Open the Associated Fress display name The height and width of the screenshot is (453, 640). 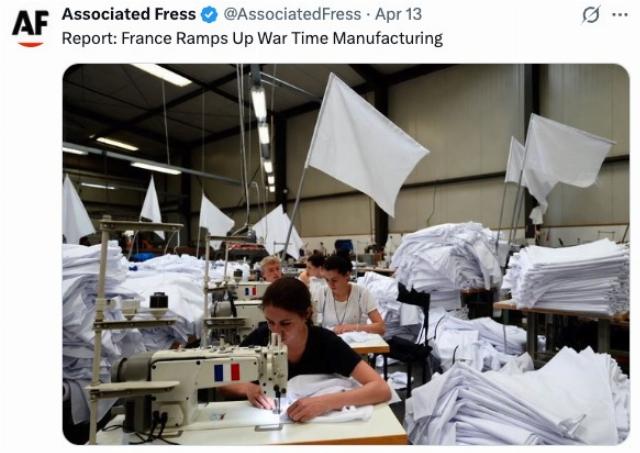point(129,14)
